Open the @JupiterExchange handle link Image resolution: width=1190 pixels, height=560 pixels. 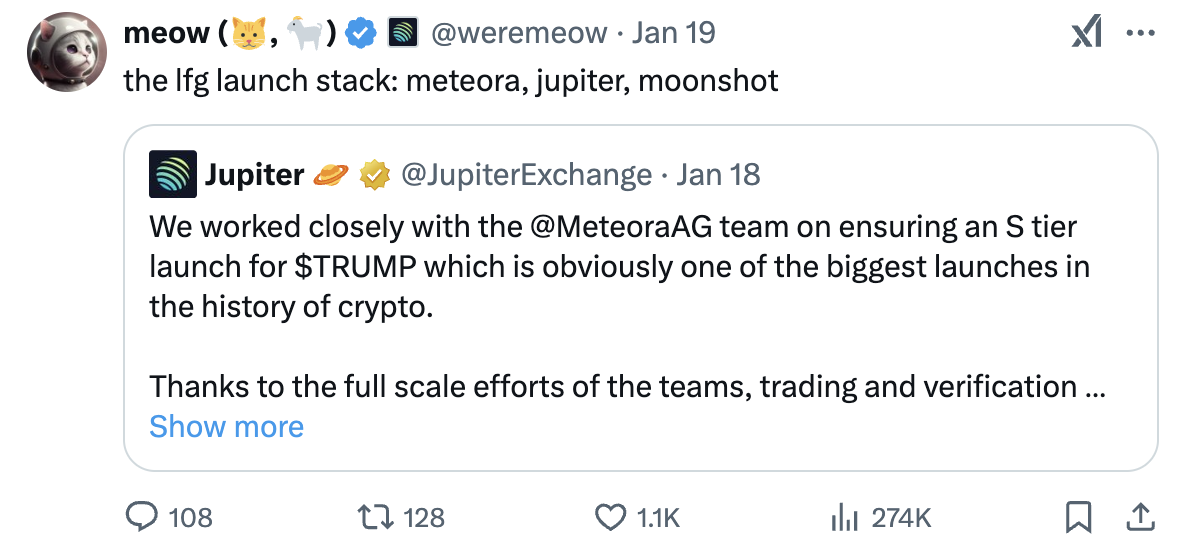526,176
